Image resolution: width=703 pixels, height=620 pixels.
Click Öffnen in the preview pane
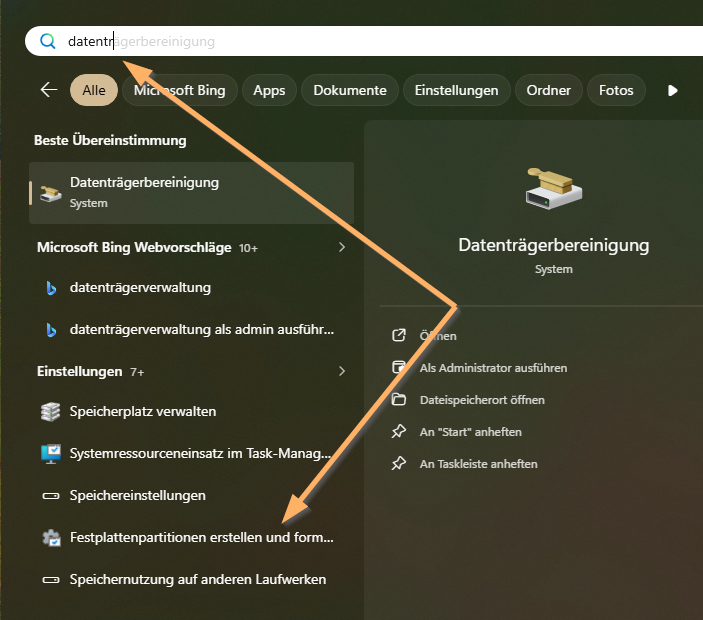tap(438, 336)
